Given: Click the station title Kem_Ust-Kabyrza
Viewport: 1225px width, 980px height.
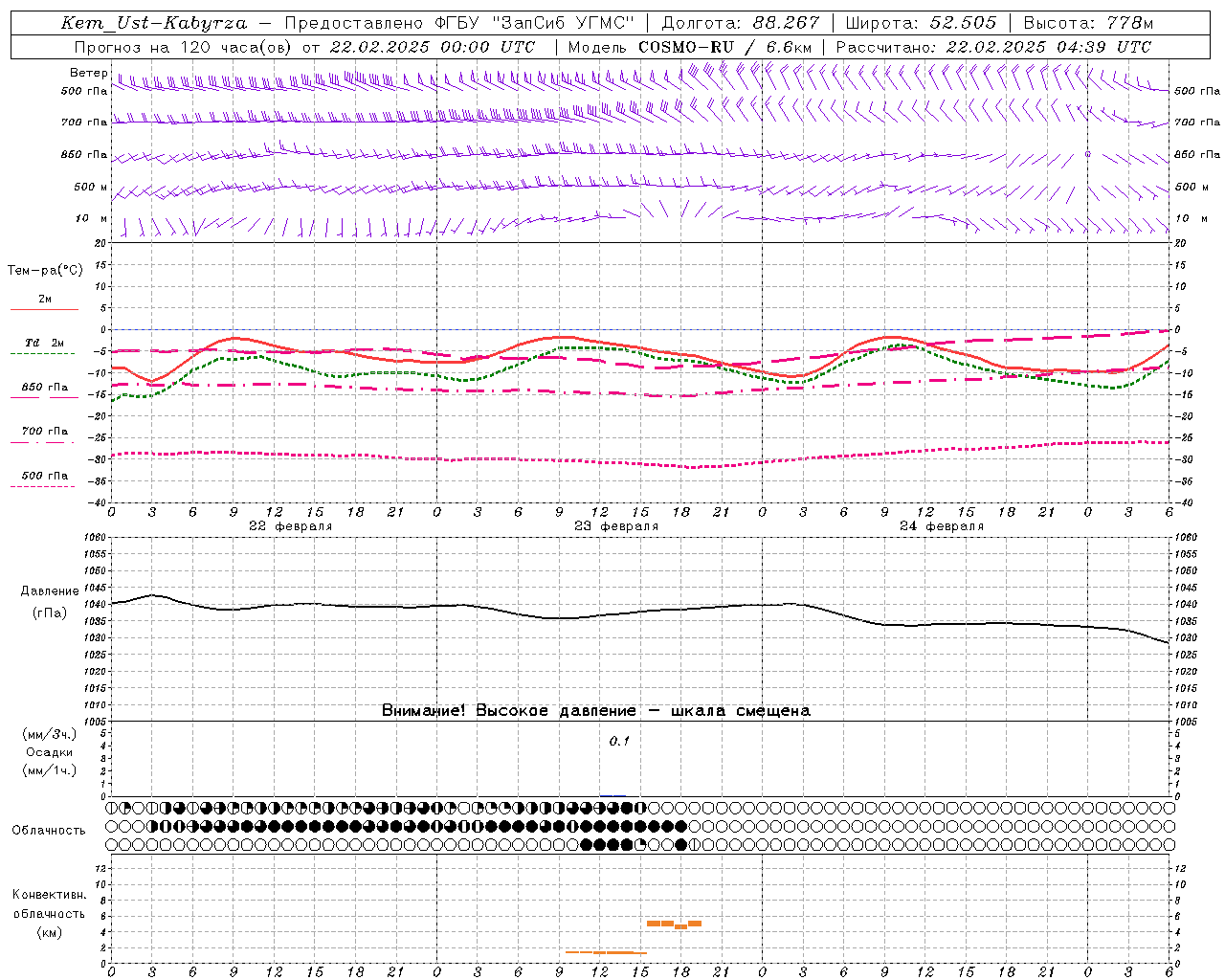Looking at the screenshot, I should click(x=154, y=23).
